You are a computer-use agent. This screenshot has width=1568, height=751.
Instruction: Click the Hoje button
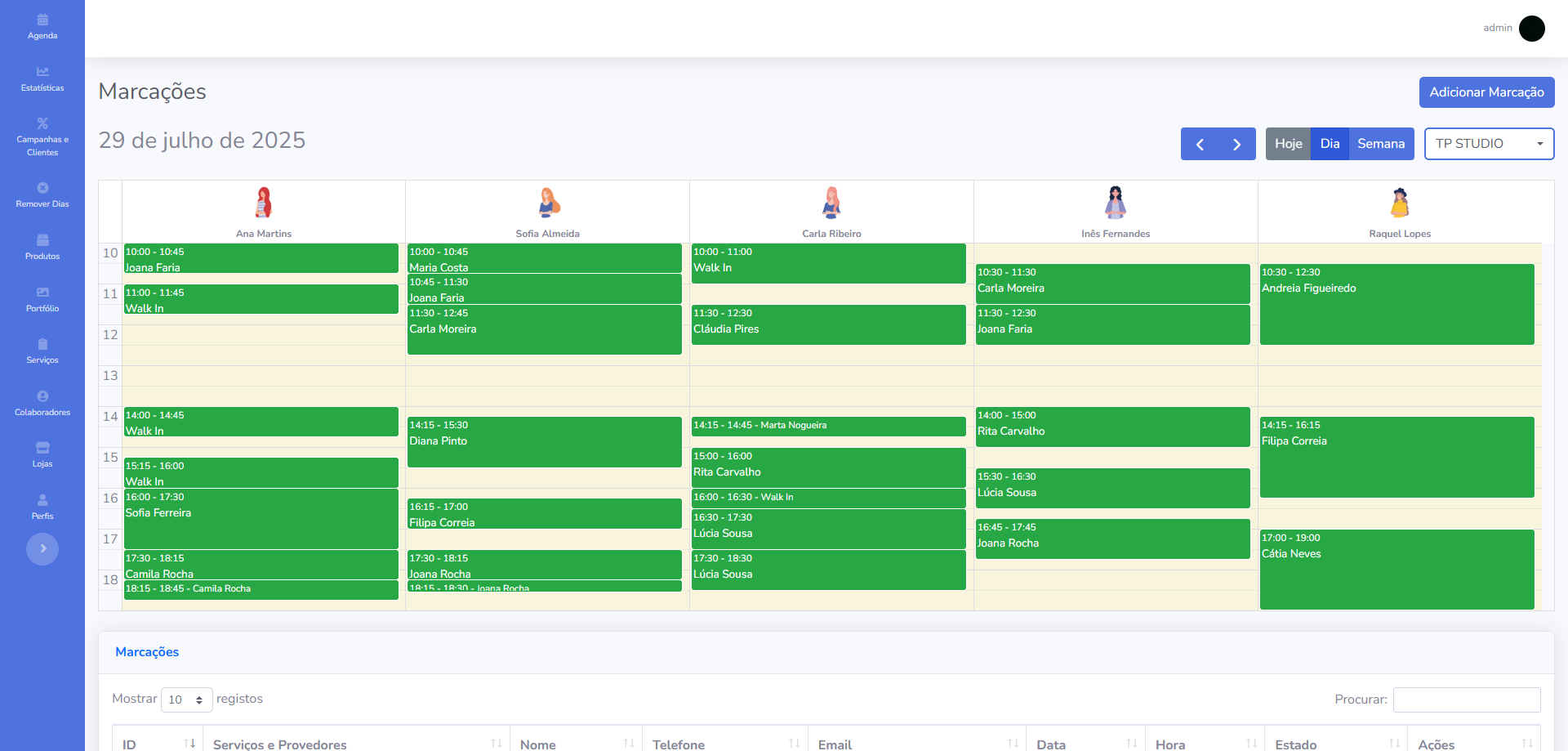(x=1288, y=144)
